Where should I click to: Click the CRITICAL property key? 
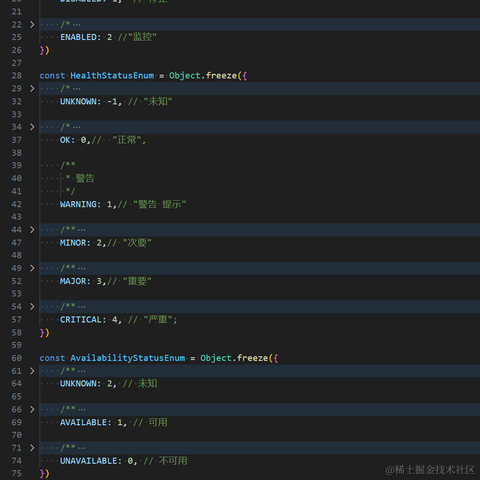pyautogui.click(x=81, y=320)
